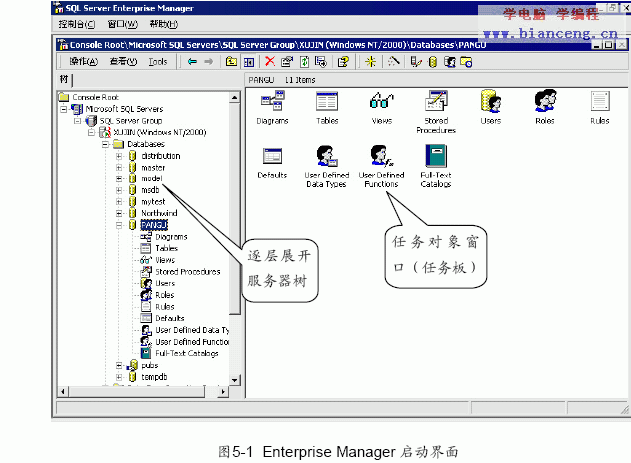Click the New Login toolbar icon
This screenshot has height=463, width=631.
click(x=450, y=62)
